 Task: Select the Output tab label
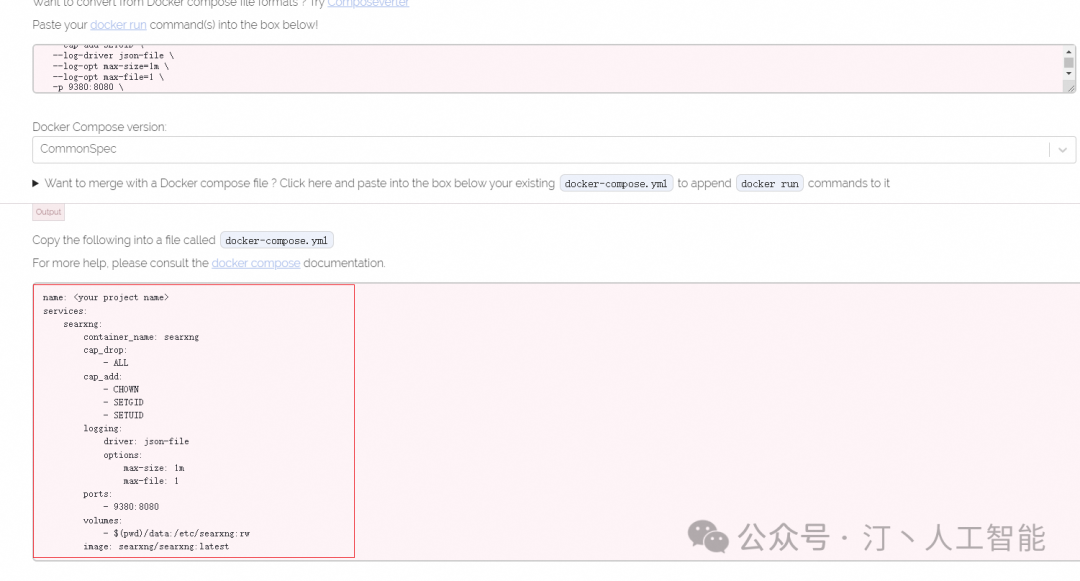coord(48,212)
